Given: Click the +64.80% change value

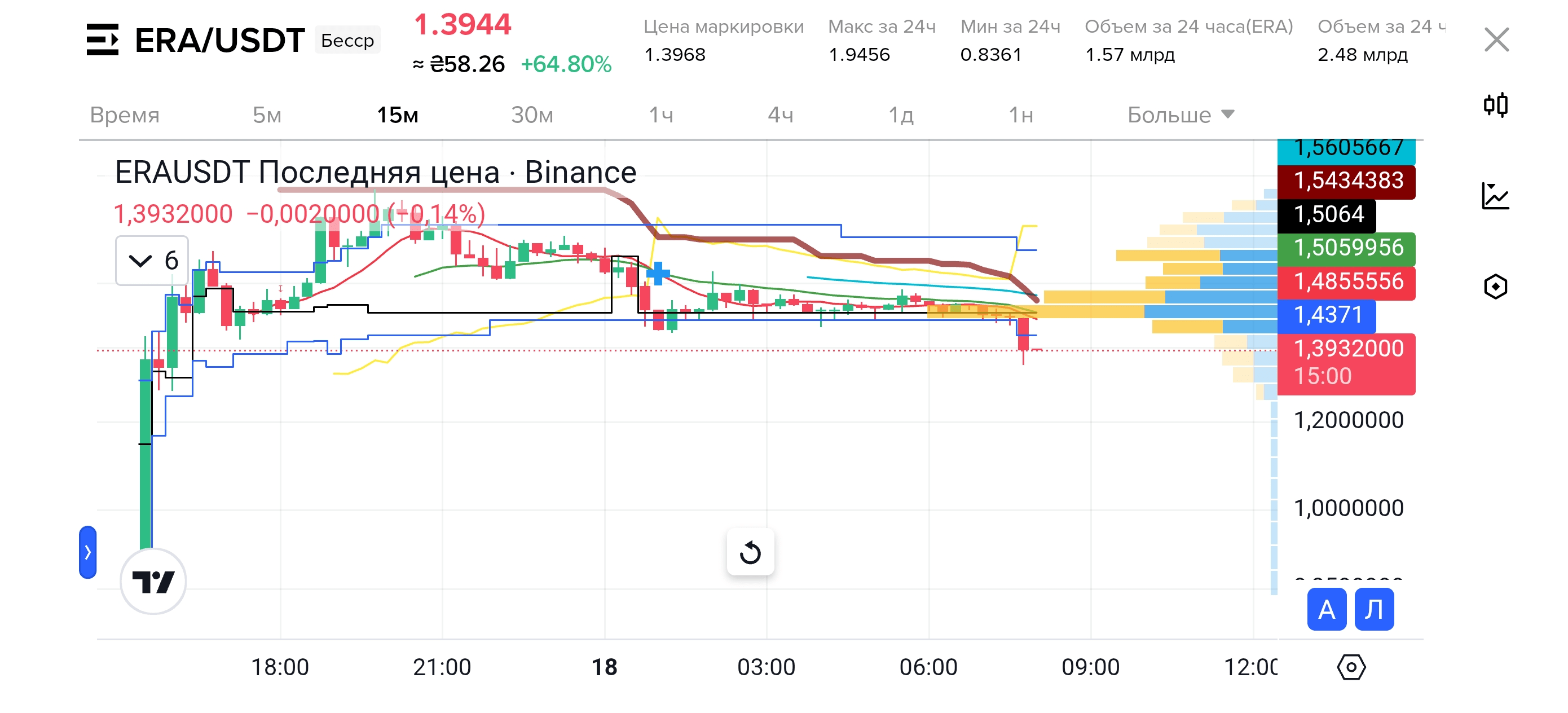Looking at the screenshot, I should (x=566, y=64).
